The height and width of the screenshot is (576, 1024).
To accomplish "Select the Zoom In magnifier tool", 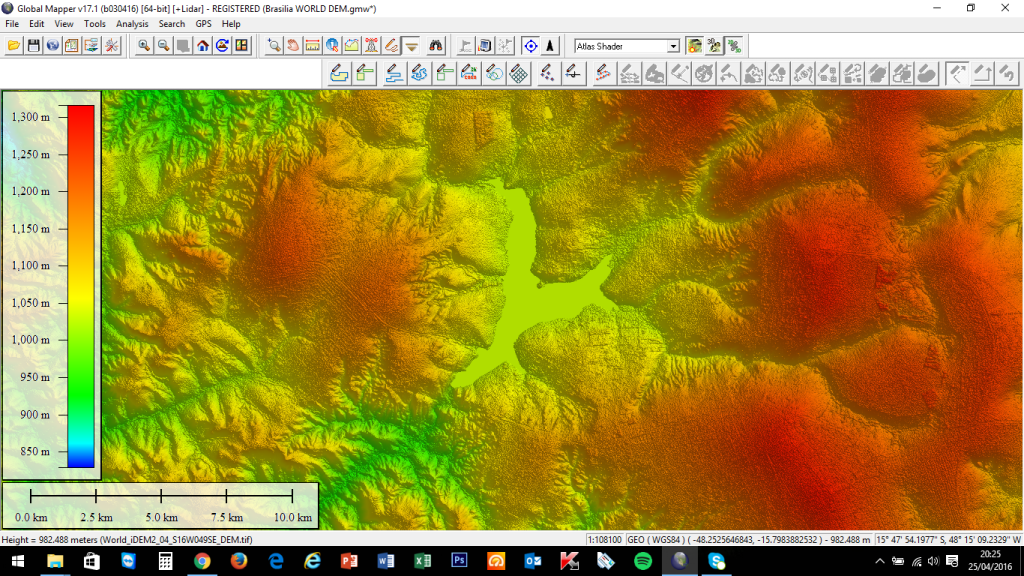I will pyautogui.click(x=145, y=46).
